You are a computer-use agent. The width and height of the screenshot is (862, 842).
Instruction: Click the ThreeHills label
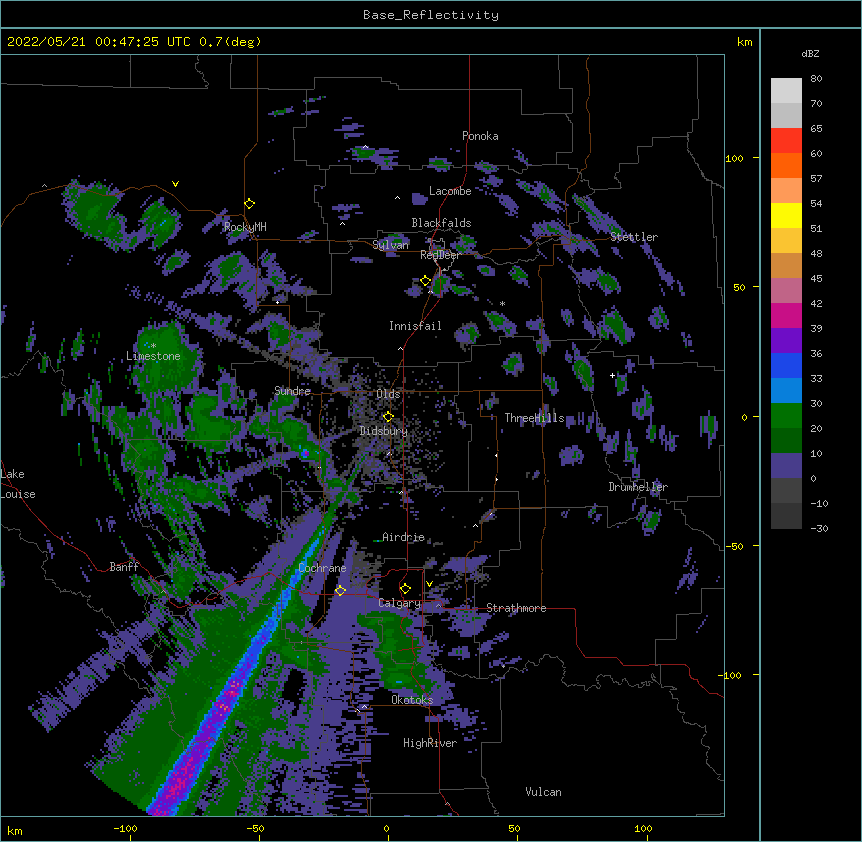coord(534,418)
